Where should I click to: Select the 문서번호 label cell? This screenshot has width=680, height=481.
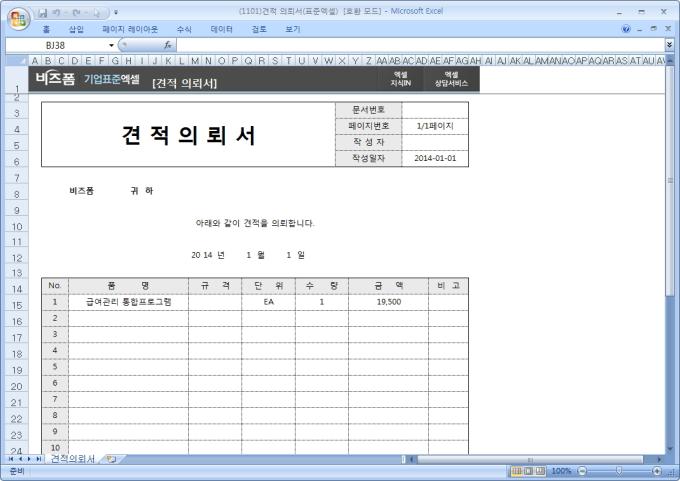(x=369, y=110)
